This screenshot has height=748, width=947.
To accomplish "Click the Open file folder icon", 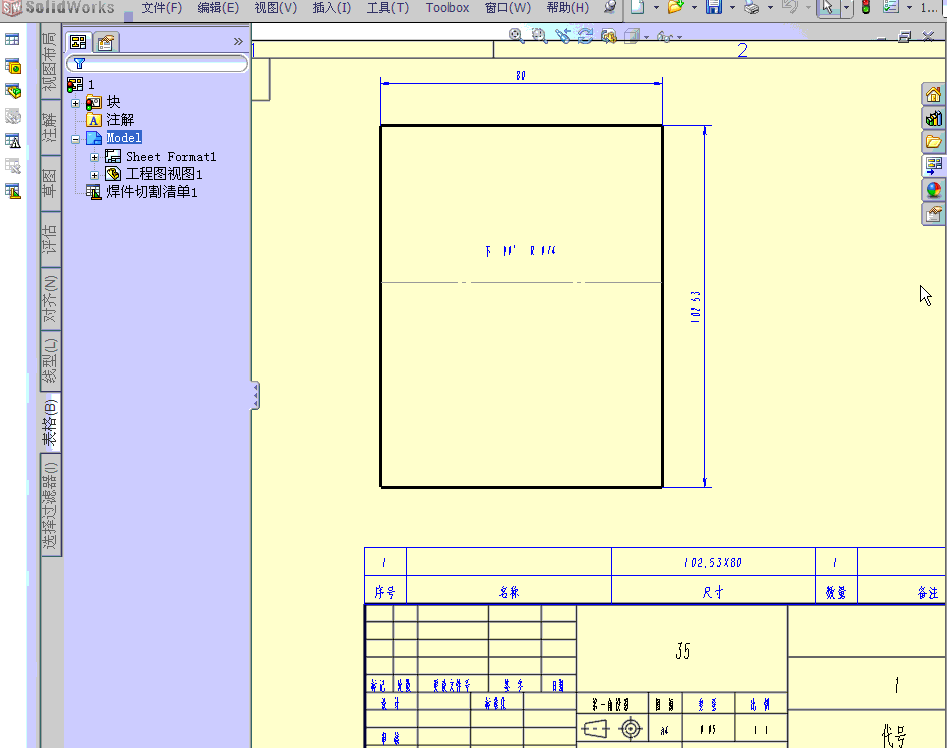I will pos(675,7).
